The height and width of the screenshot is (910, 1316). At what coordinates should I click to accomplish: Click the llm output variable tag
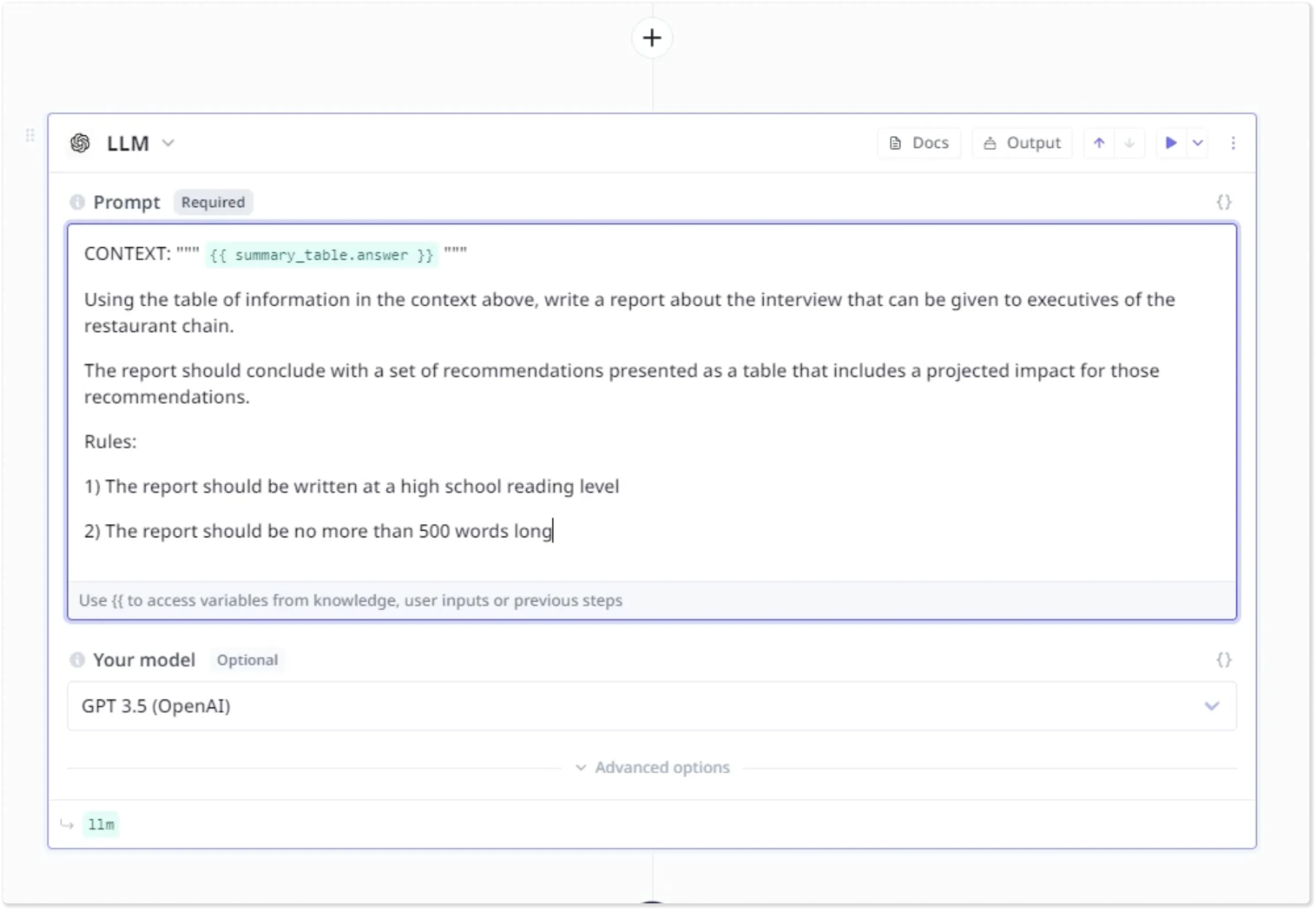(x=101, y=824)
